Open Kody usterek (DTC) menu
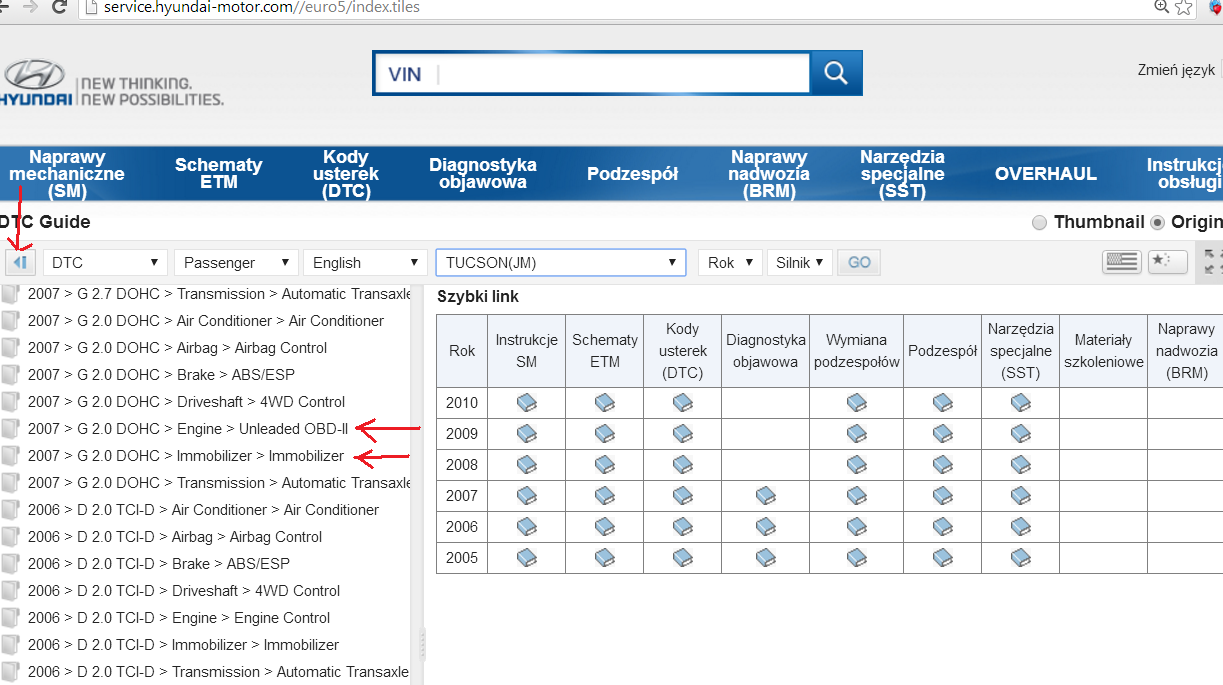The height and width of the screenshot is (685, 1223). pos(346,173)
